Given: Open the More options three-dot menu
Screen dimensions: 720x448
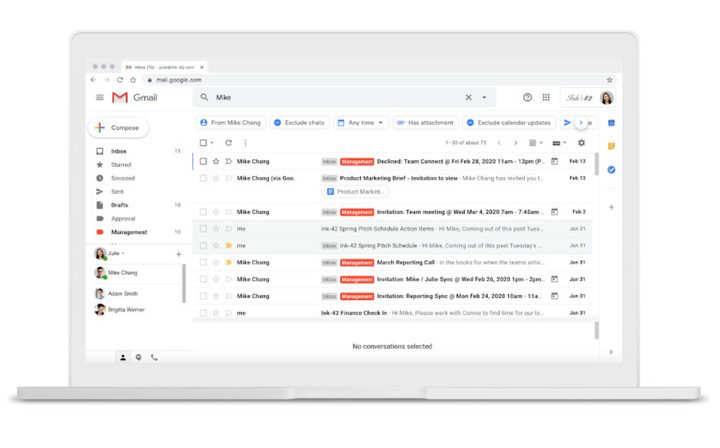Looking at the screenshot, I should (x=245, y=143).
